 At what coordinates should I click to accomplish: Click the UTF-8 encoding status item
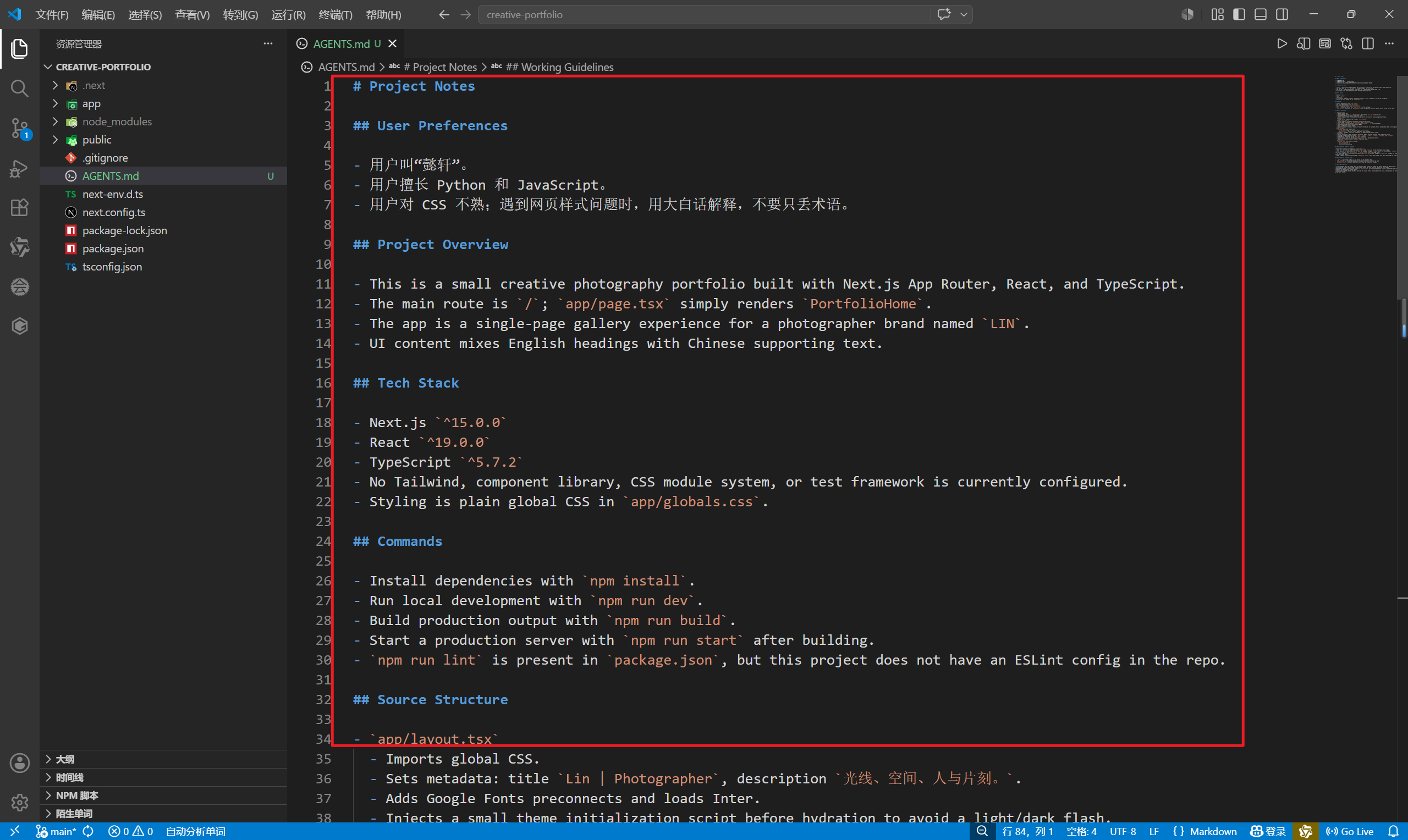[x=1123, y=831]
